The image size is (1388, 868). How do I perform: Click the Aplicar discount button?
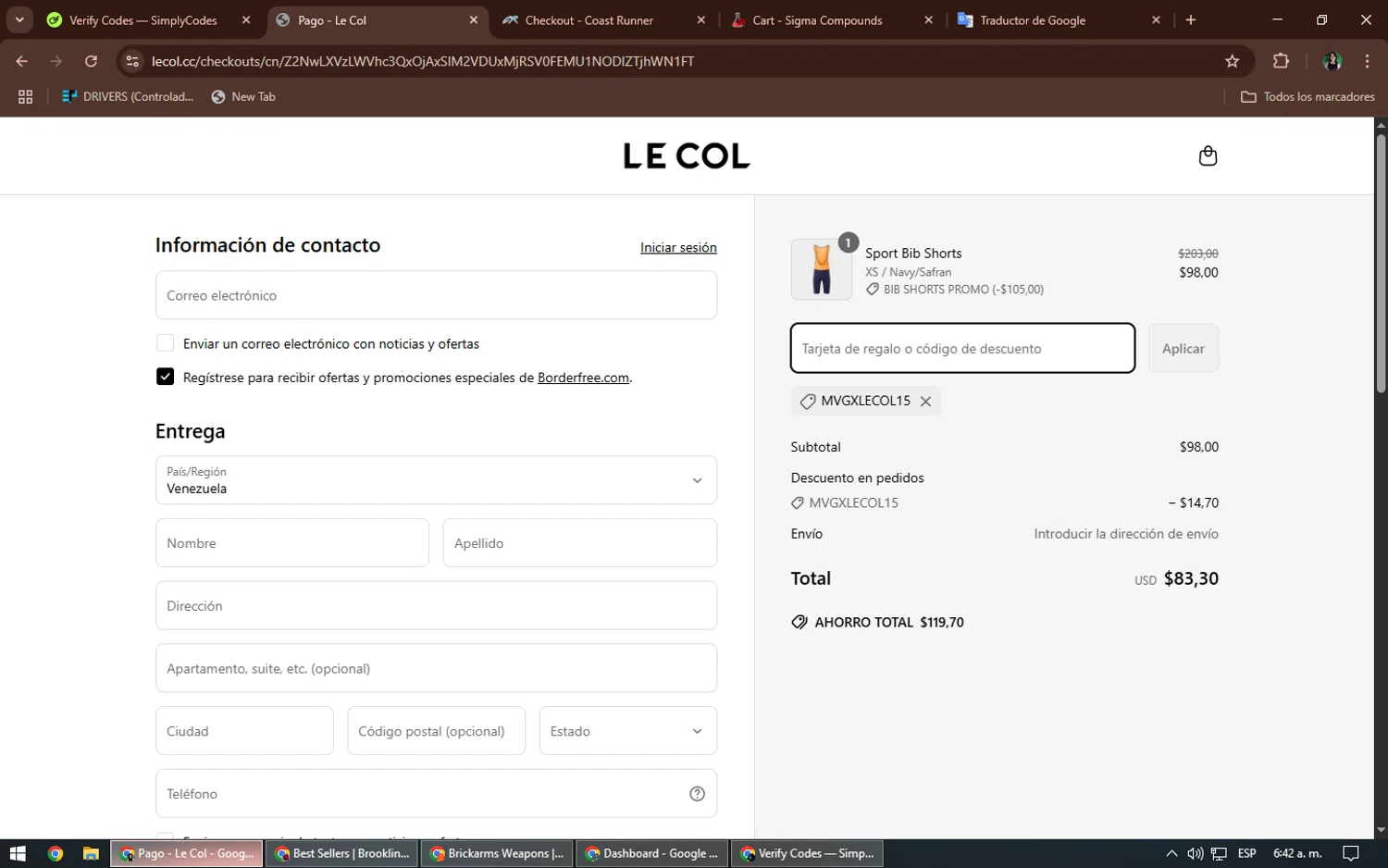tap(1184, 349)
